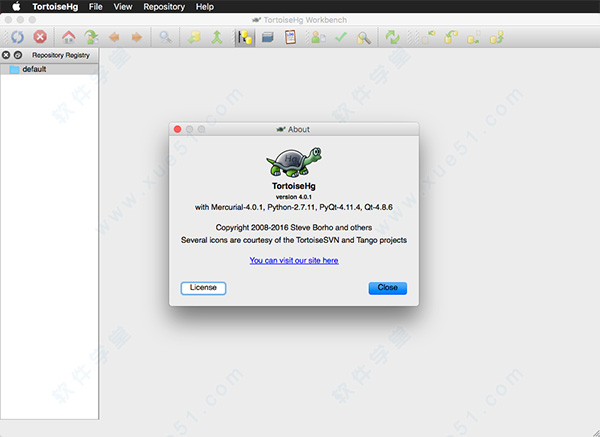This screenshot has width=600, height=437.
Task: Click the bold TortoiseHg name in About
Action: (x=294, y=186)
